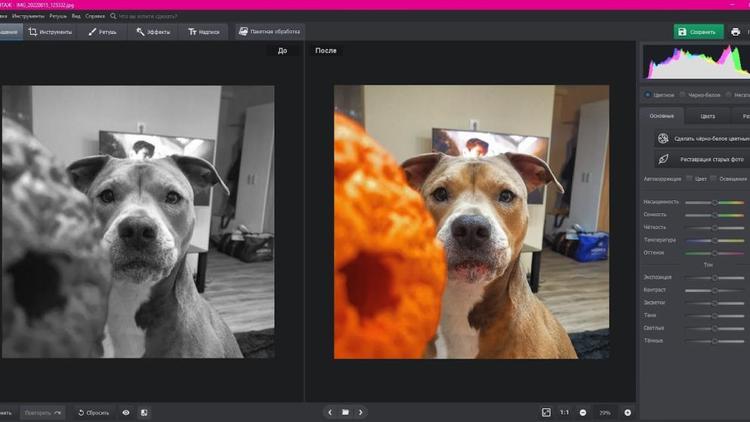Click the До label
This screenshot has height=422, width=750.
[283, 51]
